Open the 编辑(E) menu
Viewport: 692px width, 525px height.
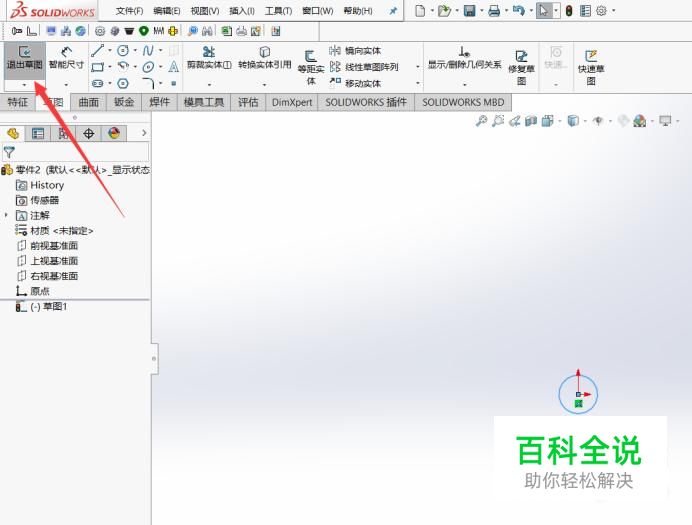(167, 11)
